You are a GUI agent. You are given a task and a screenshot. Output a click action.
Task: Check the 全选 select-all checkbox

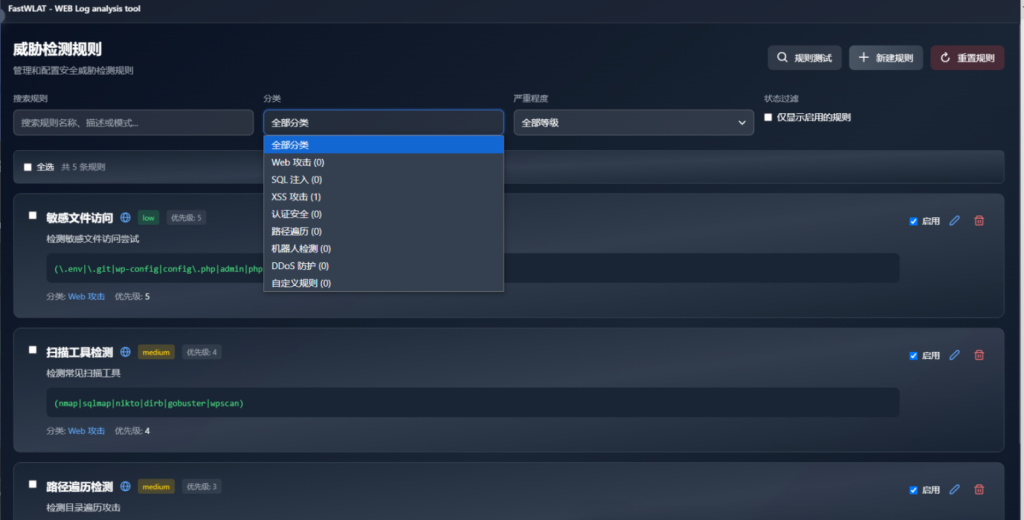[28, 167]
